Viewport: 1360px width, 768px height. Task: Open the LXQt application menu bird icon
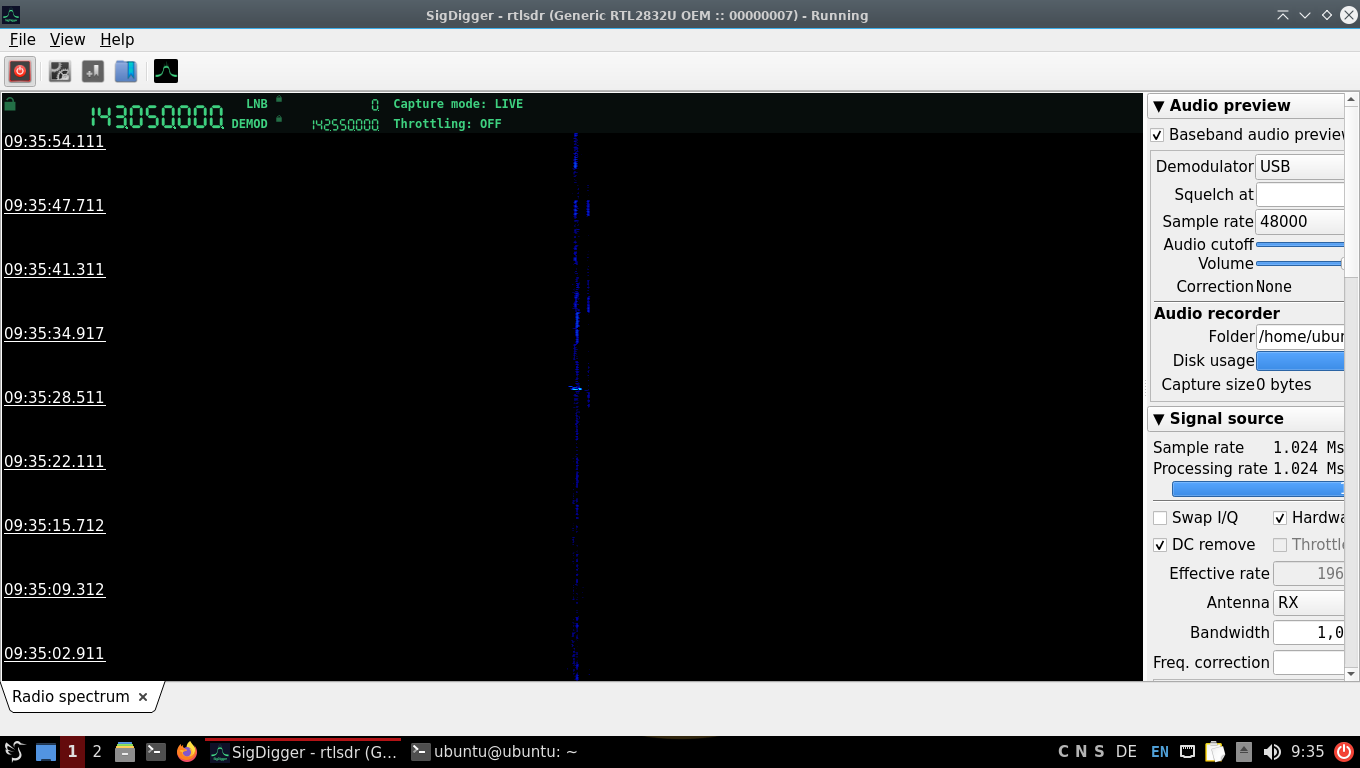[14, 752]
